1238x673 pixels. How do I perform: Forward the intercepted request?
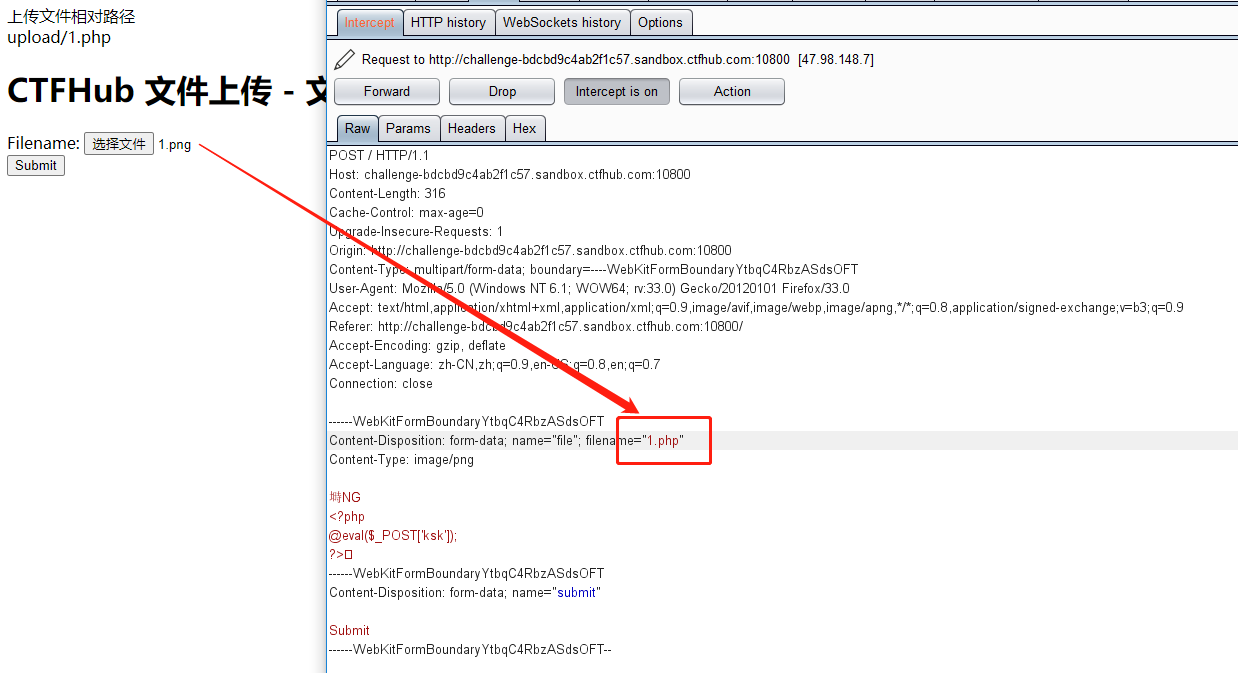tap(387, 91)
